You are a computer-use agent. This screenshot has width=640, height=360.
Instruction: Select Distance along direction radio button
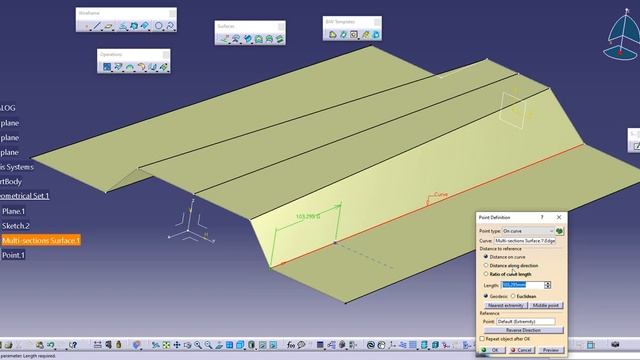[486, 265]
